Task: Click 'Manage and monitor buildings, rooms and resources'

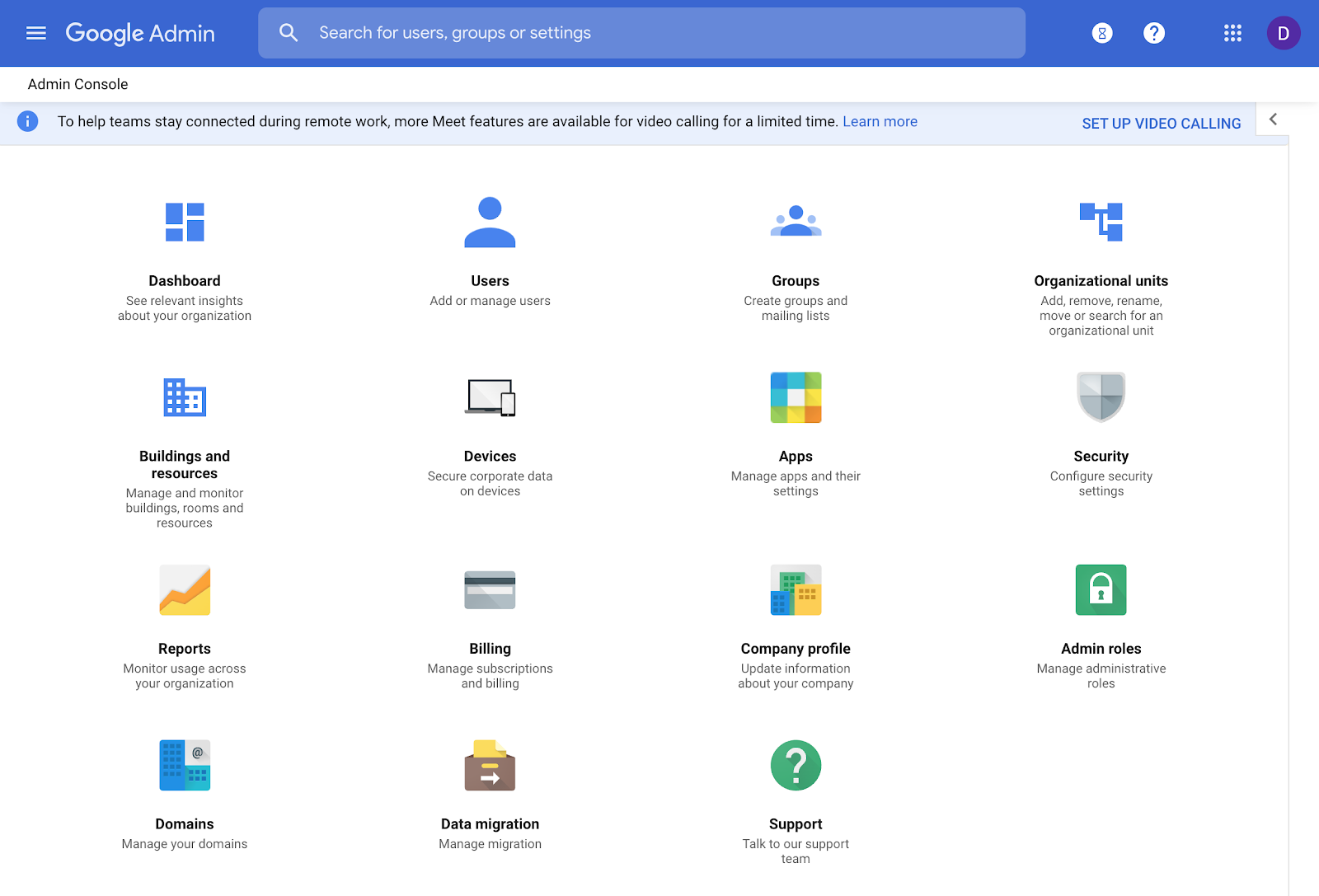Action: click(x=185, y=508)
